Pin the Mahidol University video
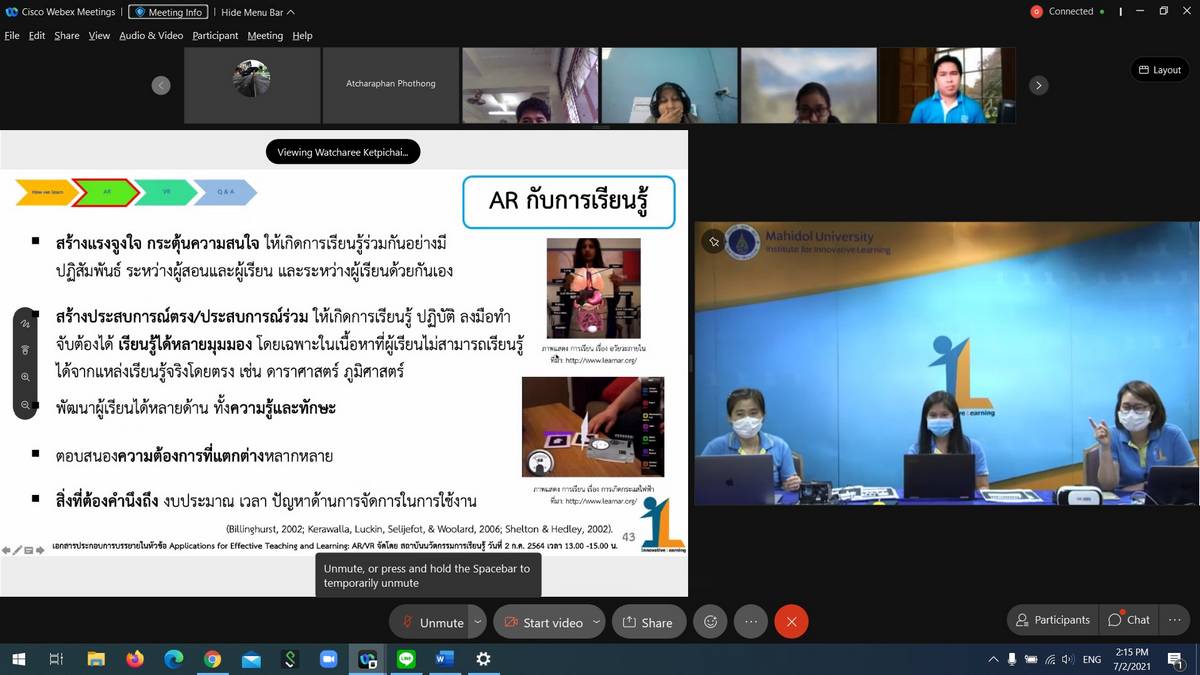 (x=713, y=242)
